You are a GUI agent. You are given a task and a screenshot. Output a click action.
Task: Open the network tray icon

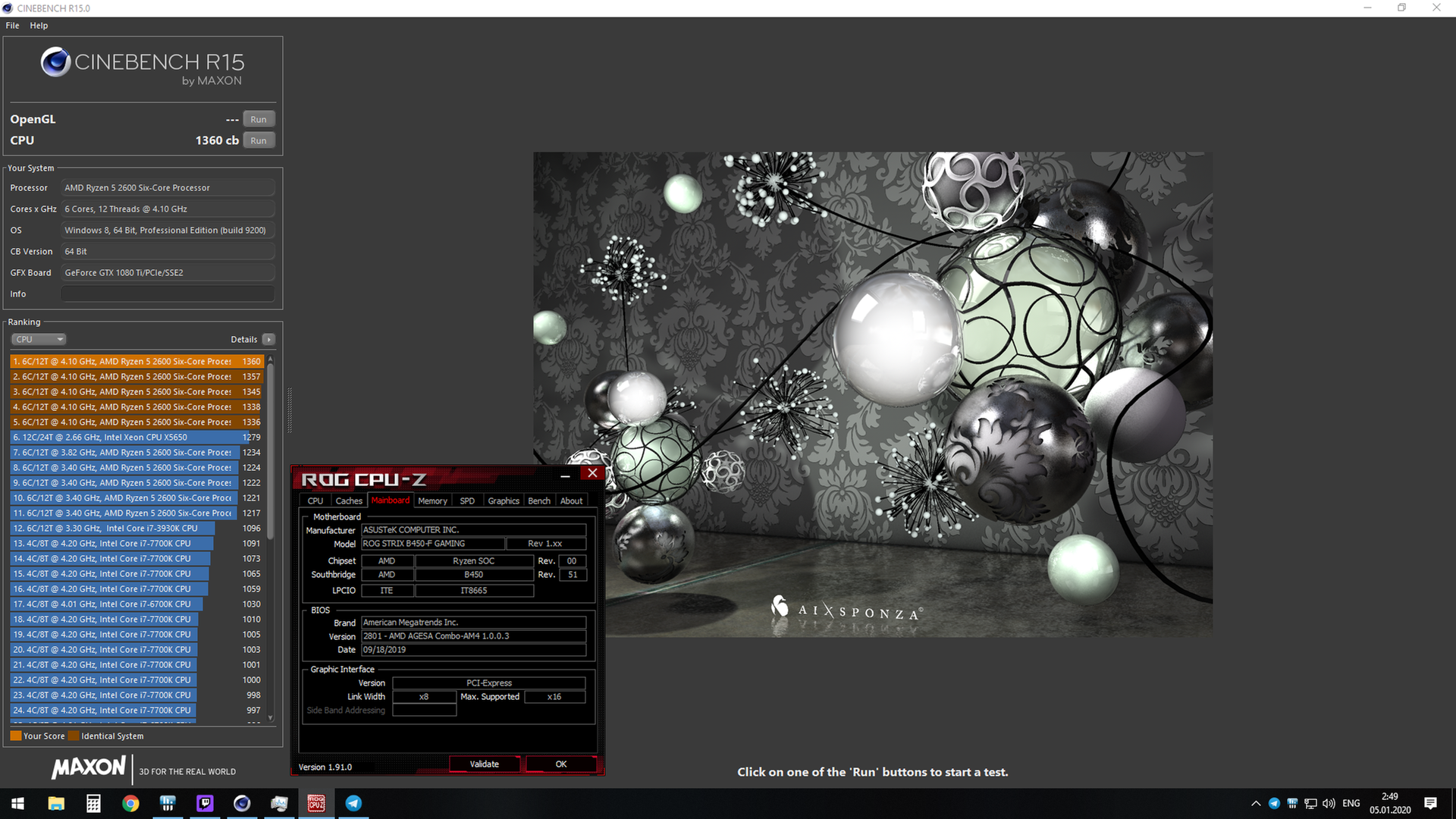1310,803
